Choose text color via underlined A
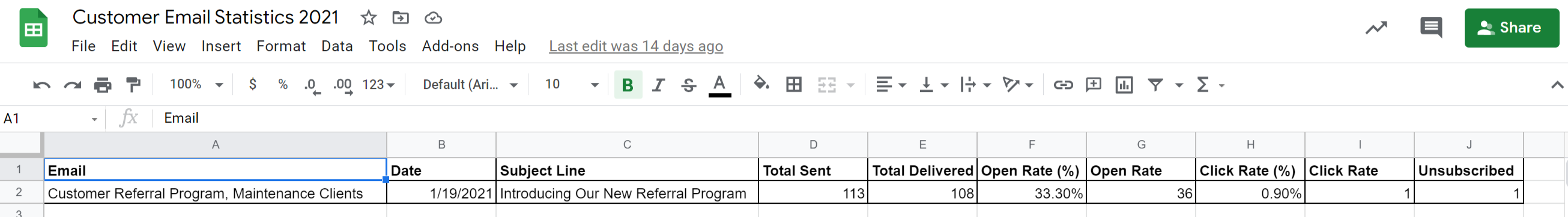1568x217 pixels. coord(719,85)
